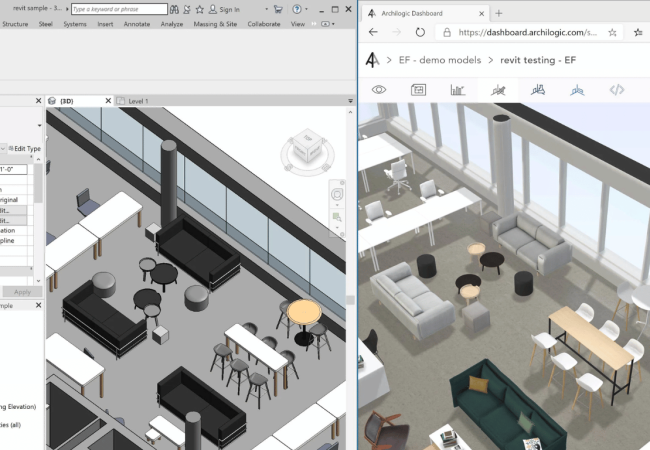
Task: Open the Annotate ribbon tab
Action: (x=137, y=24)
